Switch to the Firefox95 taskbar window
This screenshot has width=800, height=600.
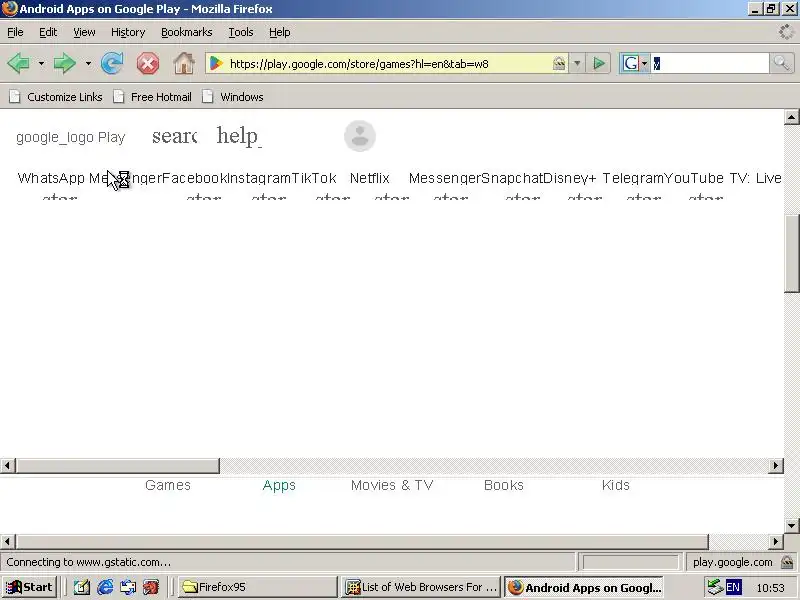pos(257,587)
